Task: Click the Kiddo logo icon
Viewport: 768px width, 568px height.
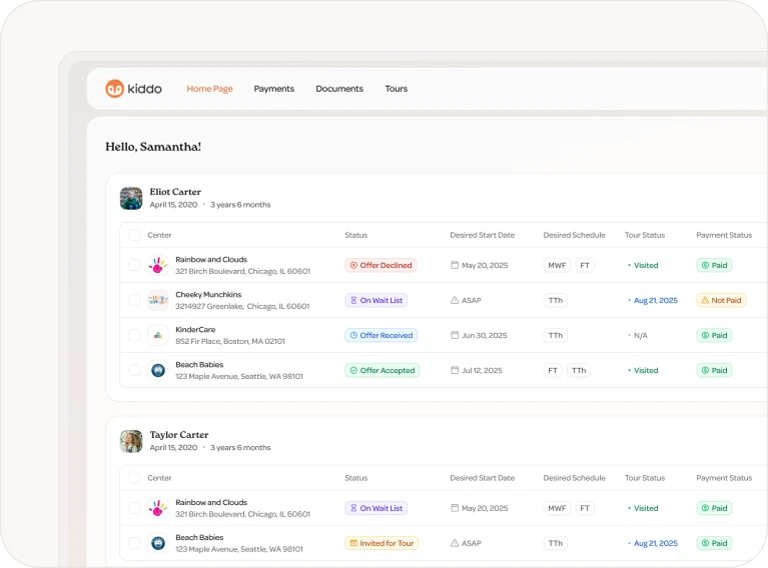Action: [x=115, y=89]
